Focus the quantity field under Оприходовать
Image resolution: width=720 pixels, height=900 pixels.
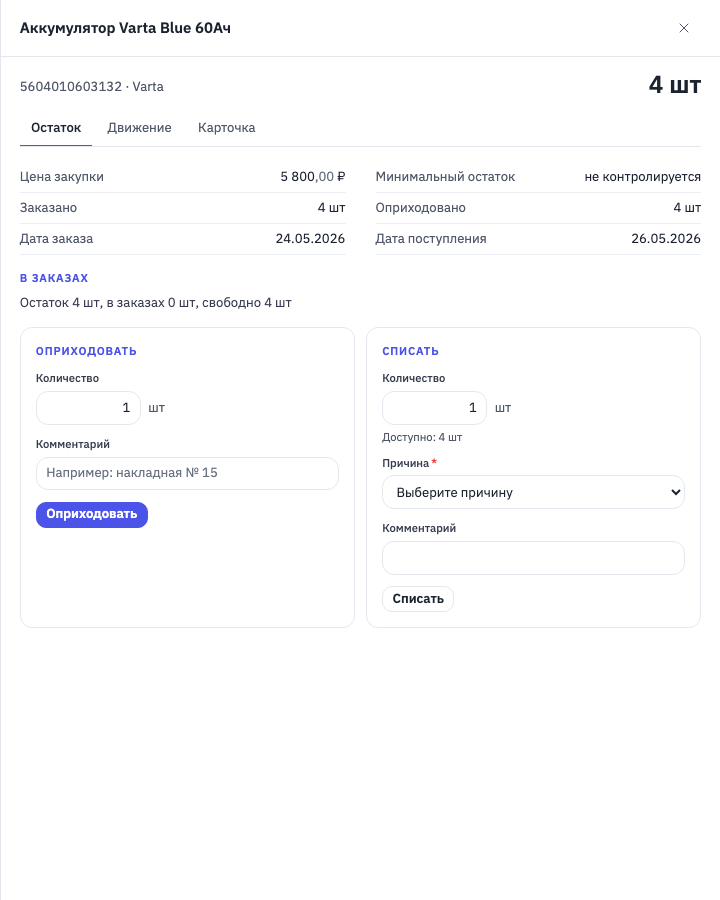coord(88,408)
